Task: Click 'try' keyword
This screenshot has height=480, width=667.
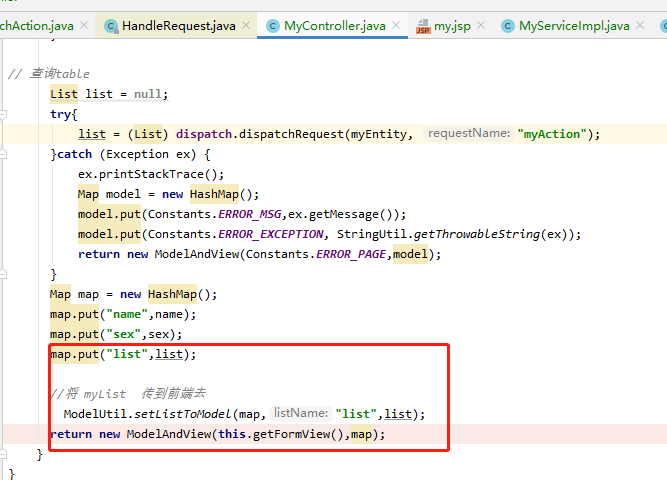Action: pyautogui.click(x=60, y=114)
